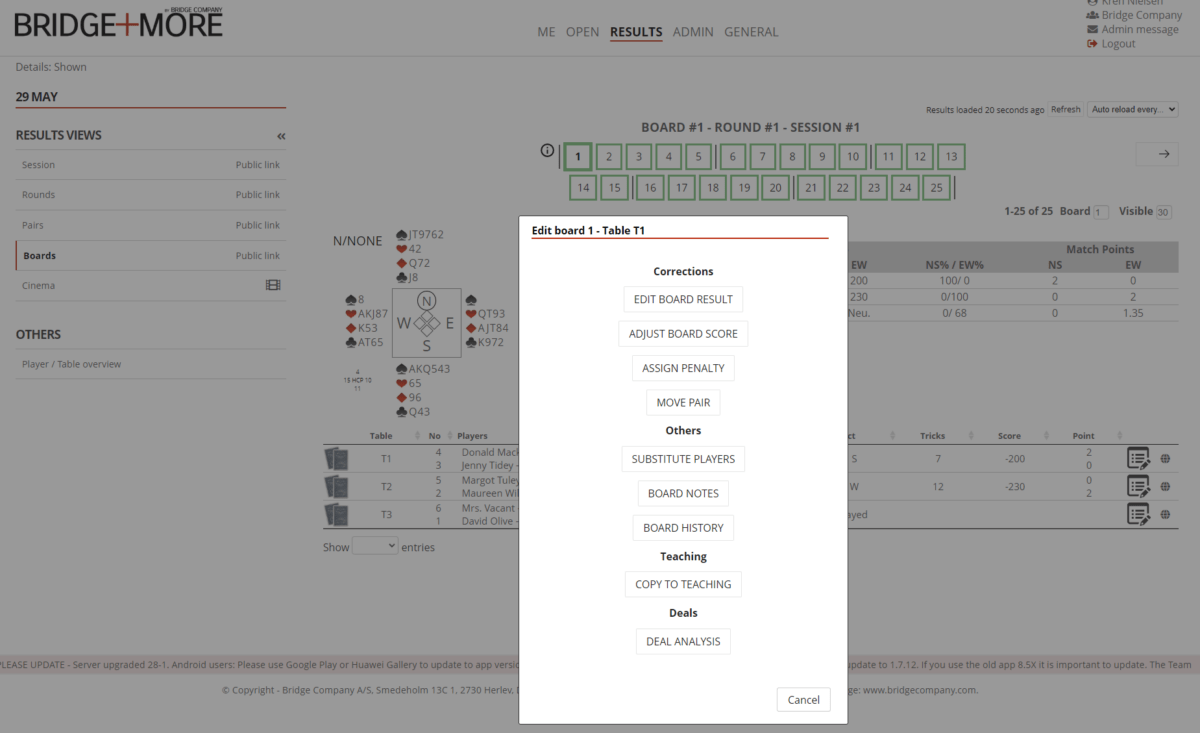Open Public link for Pairs view
The image size is (1200, 733).
(257, 225)
